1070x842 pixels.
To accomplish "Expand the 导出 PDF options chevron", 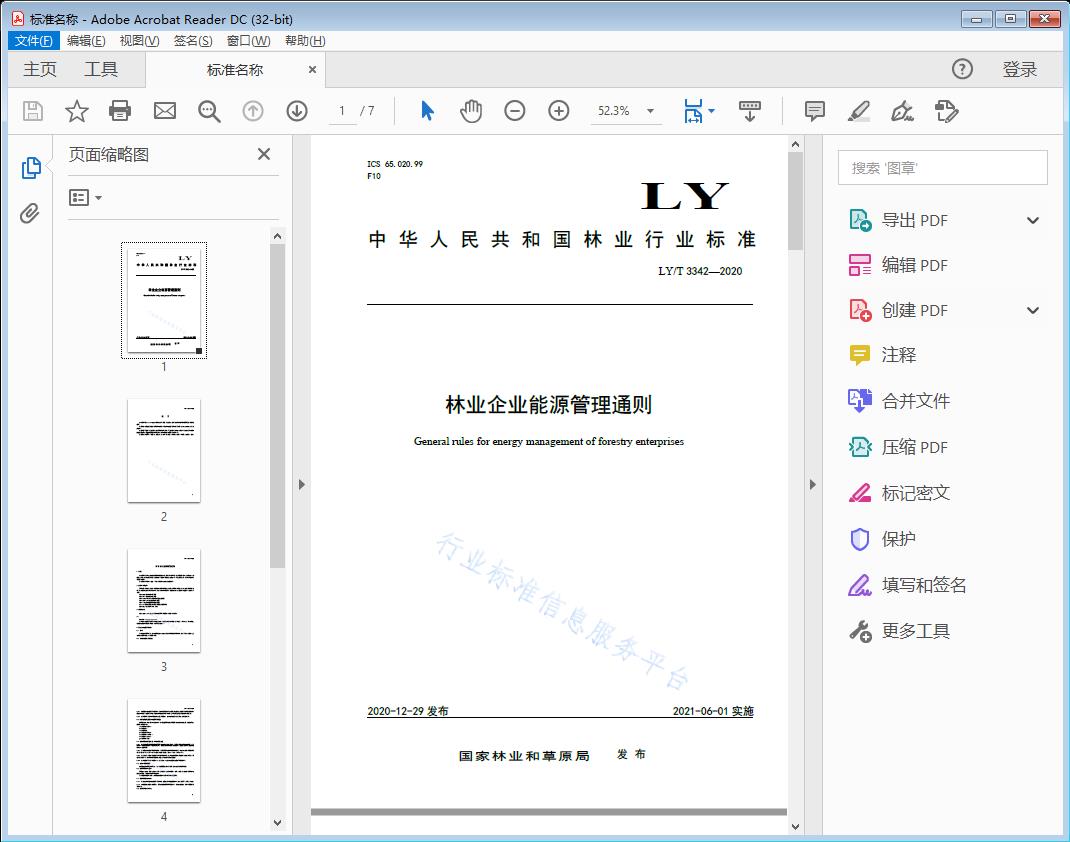I will [1032, 219].
